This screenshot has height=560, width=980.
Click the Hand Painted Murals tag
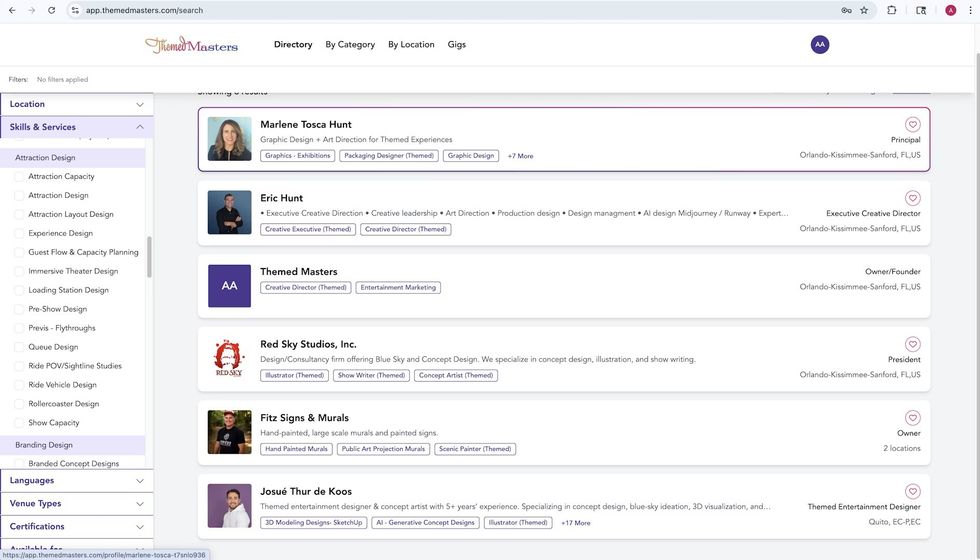click(296, 449)
